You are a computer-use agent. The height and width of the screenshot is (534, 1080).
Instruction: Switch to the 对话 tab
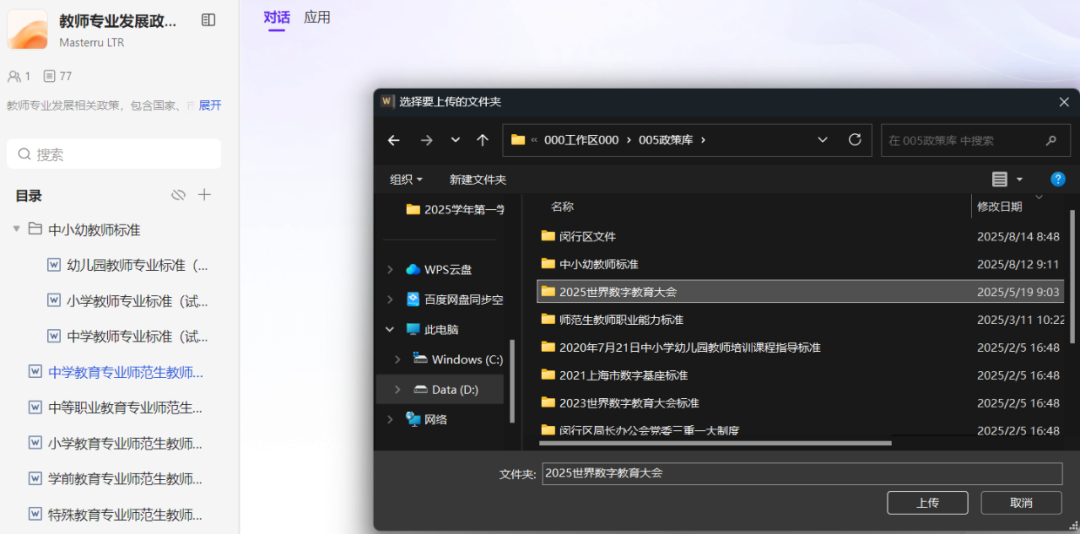click(x=276, y=18)
